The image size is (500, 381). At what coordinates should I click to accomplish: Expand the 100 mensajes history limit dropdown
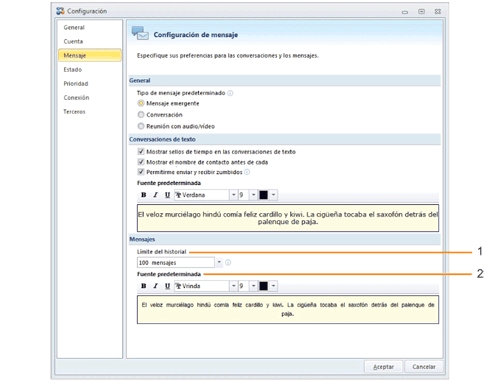click(x=219, y=262)
